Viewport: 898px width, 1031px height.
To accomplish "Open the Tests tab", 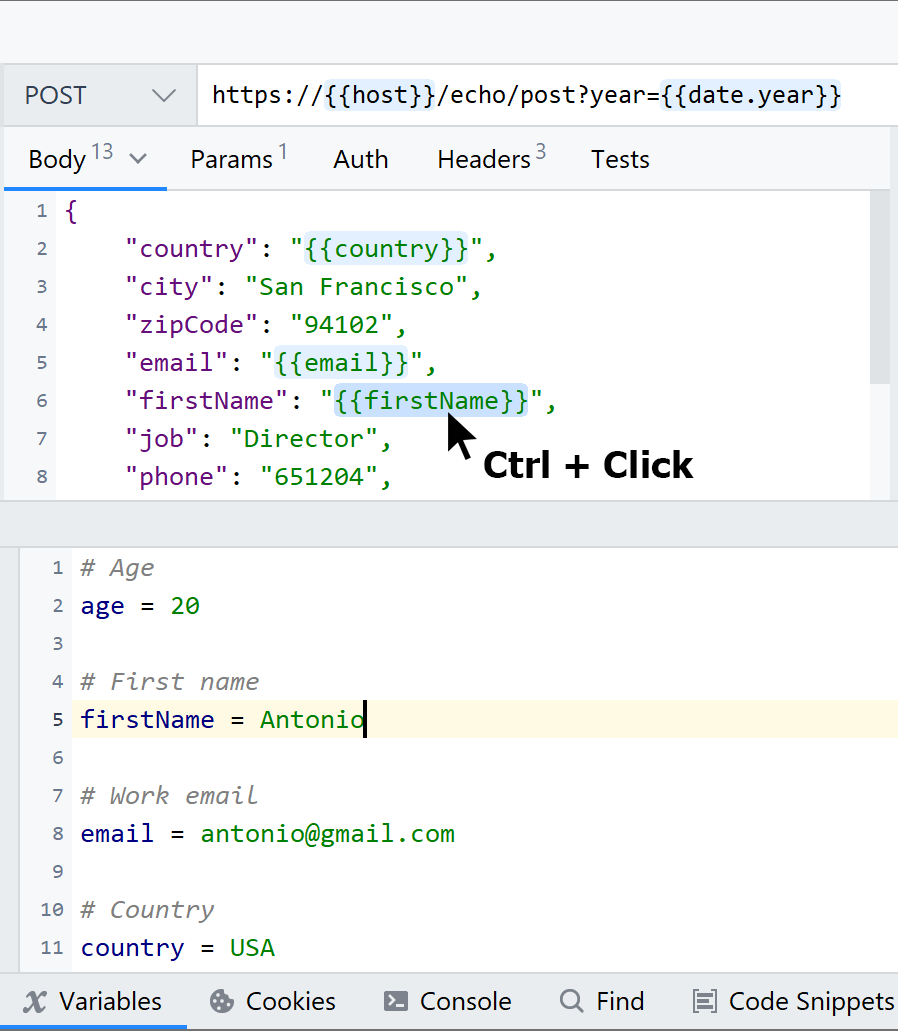I will coord(620,160).
